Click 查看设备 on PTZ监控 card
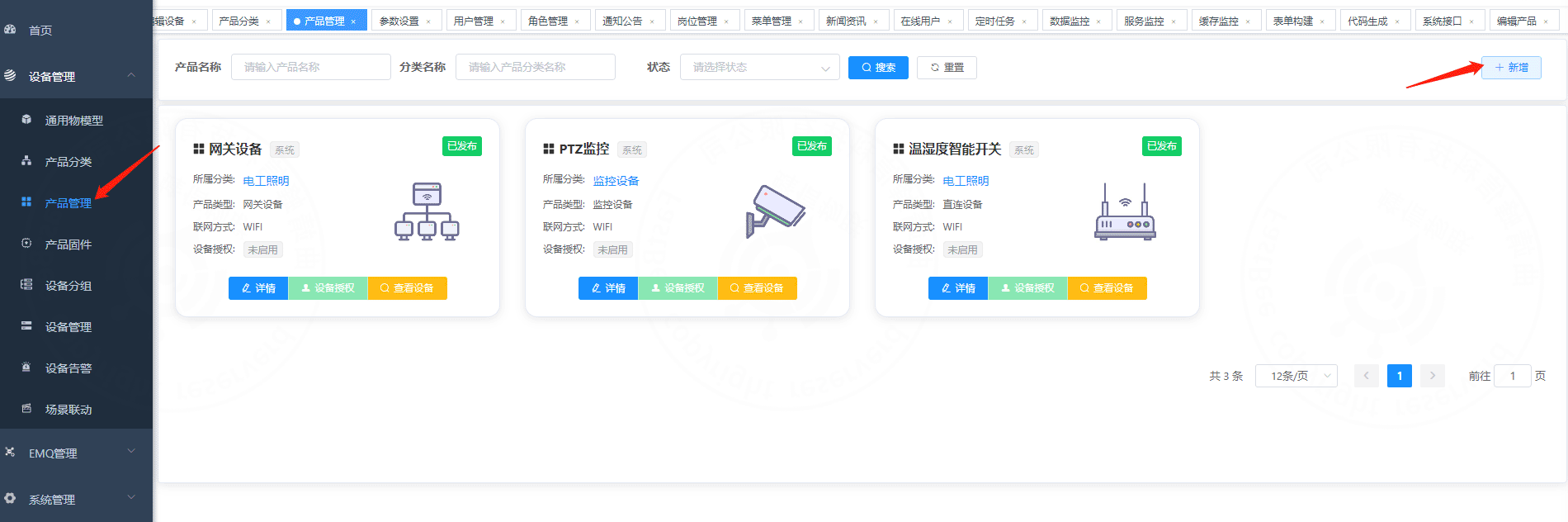Screen dimensions: 1568x522 click(x=757, y=288)
